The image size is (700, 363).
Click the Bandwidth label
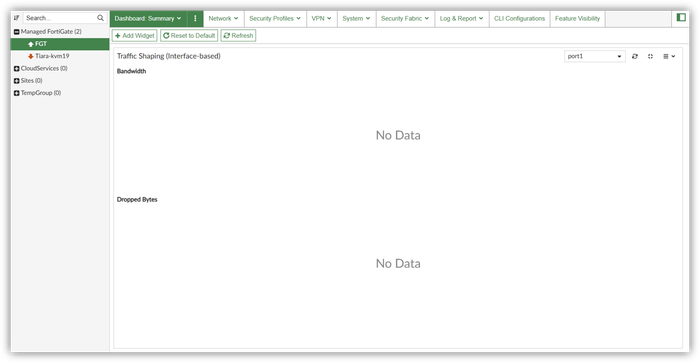click(x=131, y=71)
